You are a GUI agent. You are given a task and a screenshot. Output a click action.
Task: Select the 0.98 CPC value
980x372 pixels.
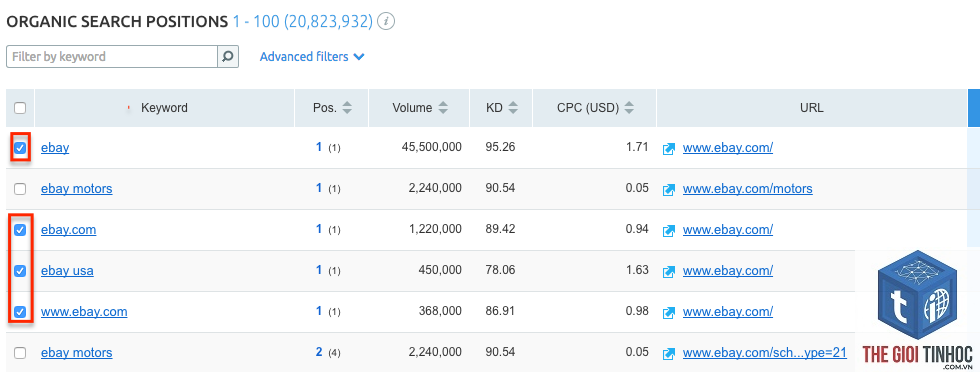tap(638, 311)
